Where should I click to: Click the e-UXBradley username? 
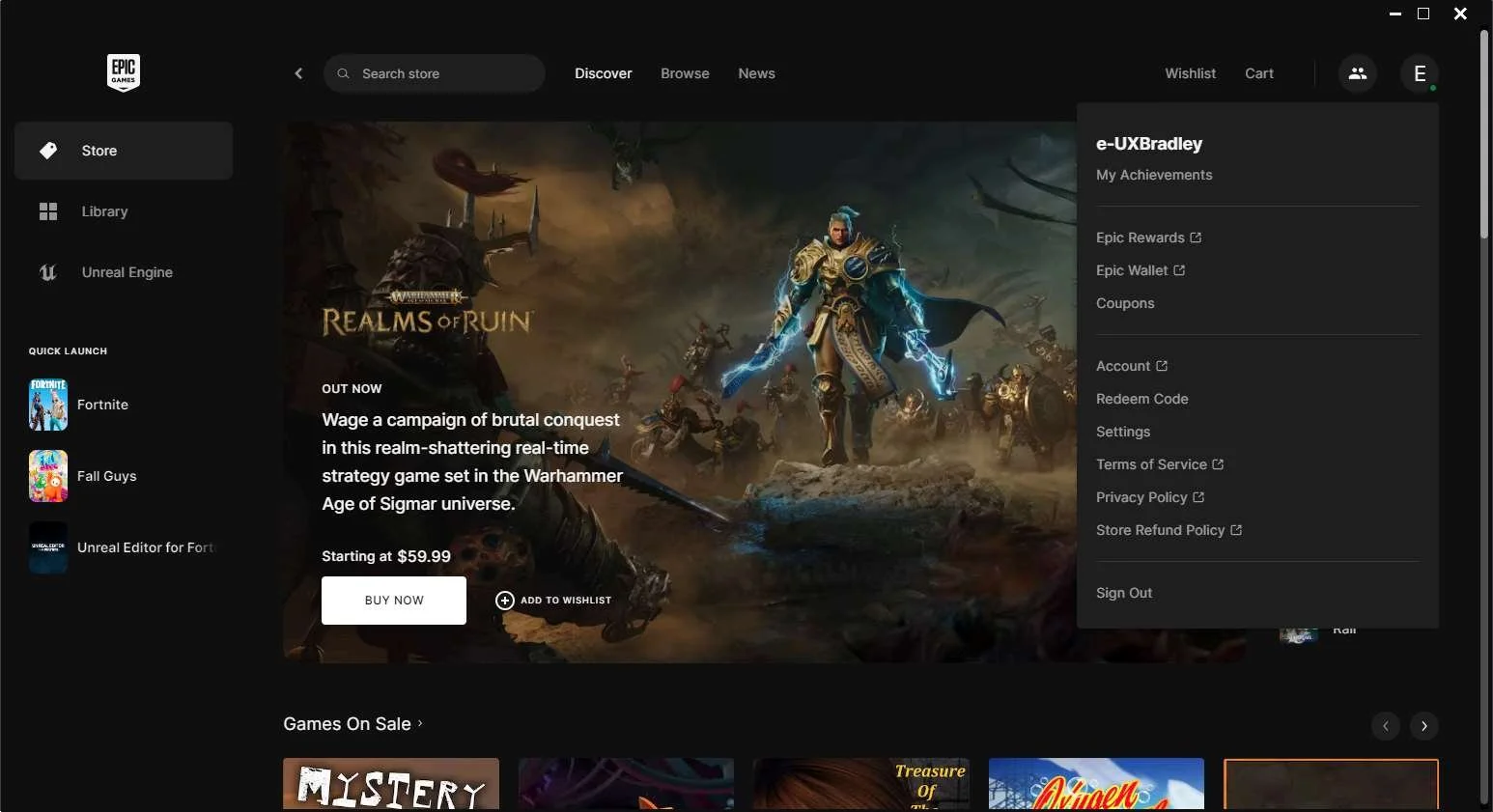pos(1149,144)
